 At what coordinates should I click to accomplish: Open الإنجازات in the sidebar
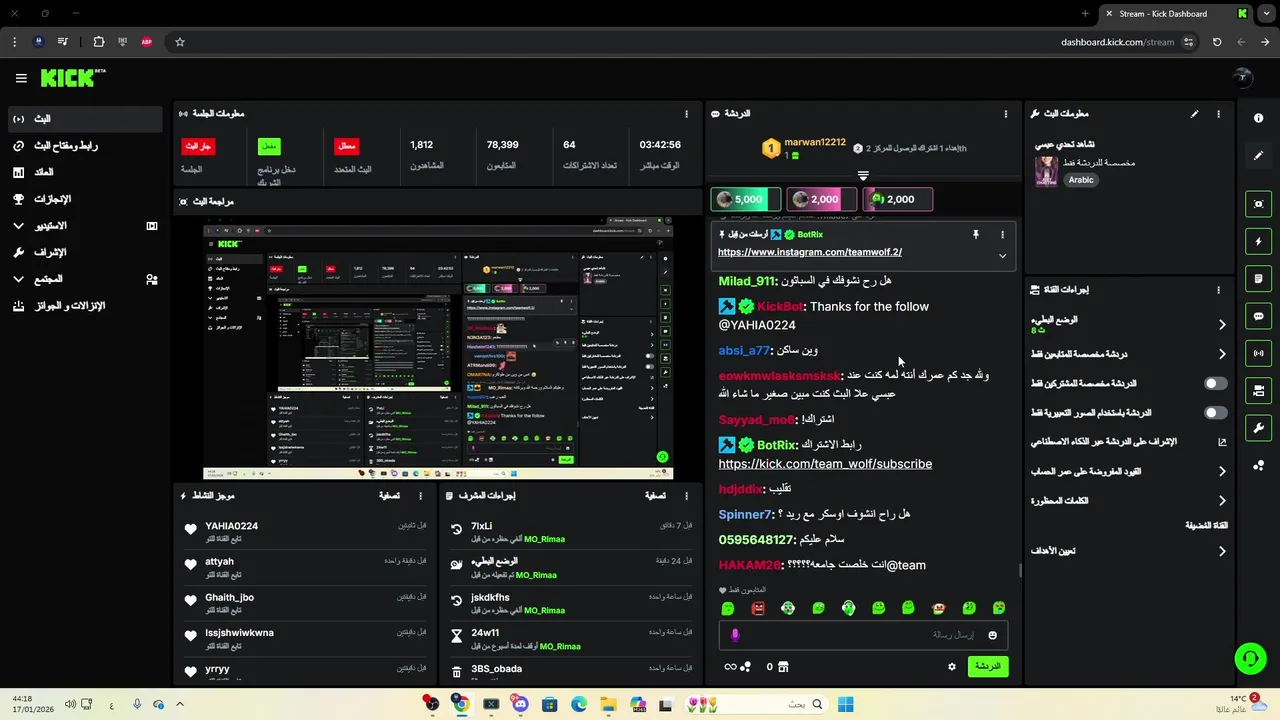(x=85, y=199)
